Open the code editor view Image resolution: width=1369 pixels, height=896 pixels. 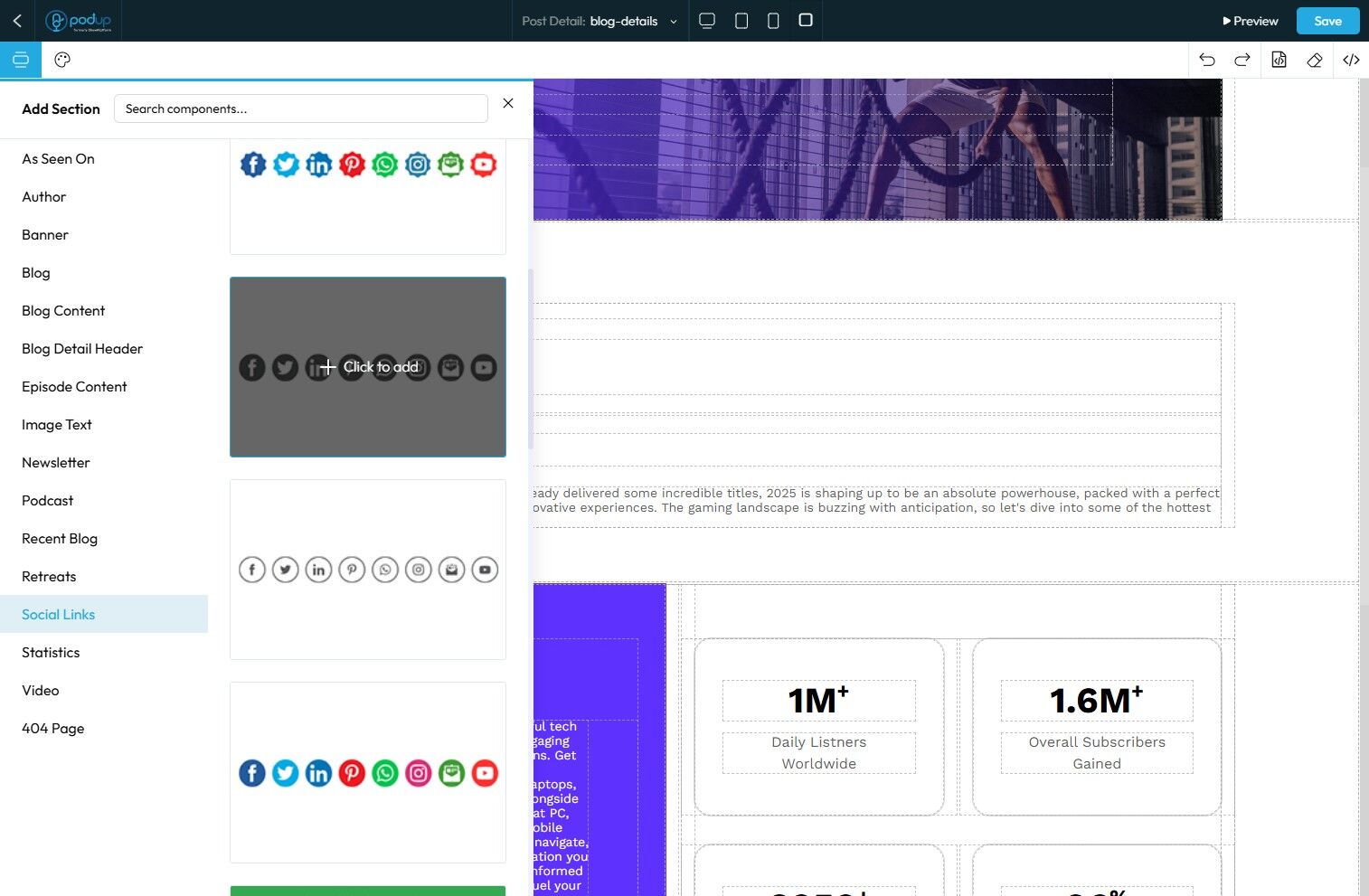click(1351, 60)
